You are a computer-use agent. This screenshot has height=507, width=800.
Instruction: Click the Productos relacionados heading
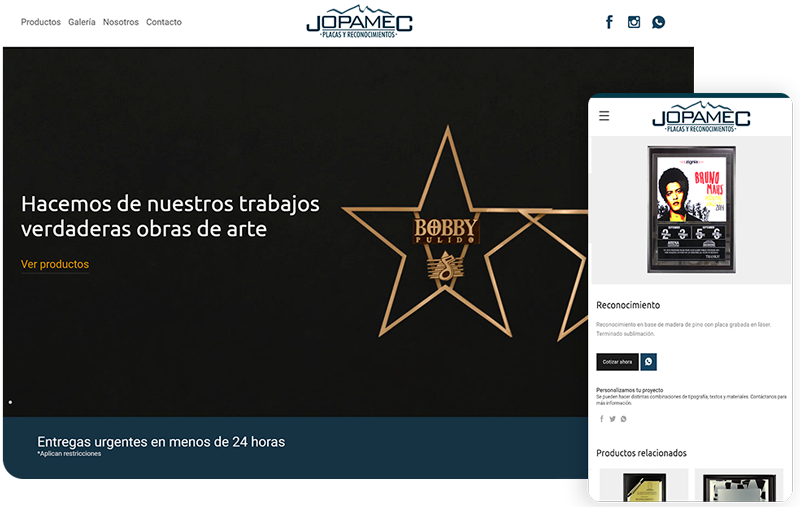(641, 453)
